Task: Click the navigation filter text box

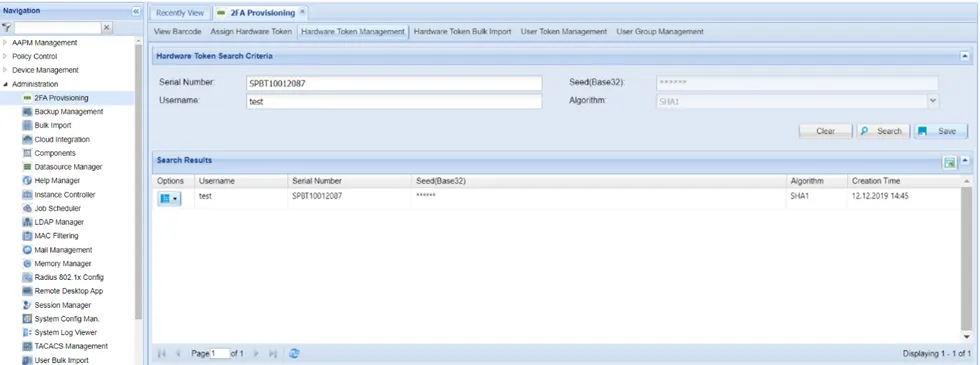Action: click(x=58, y=28)
